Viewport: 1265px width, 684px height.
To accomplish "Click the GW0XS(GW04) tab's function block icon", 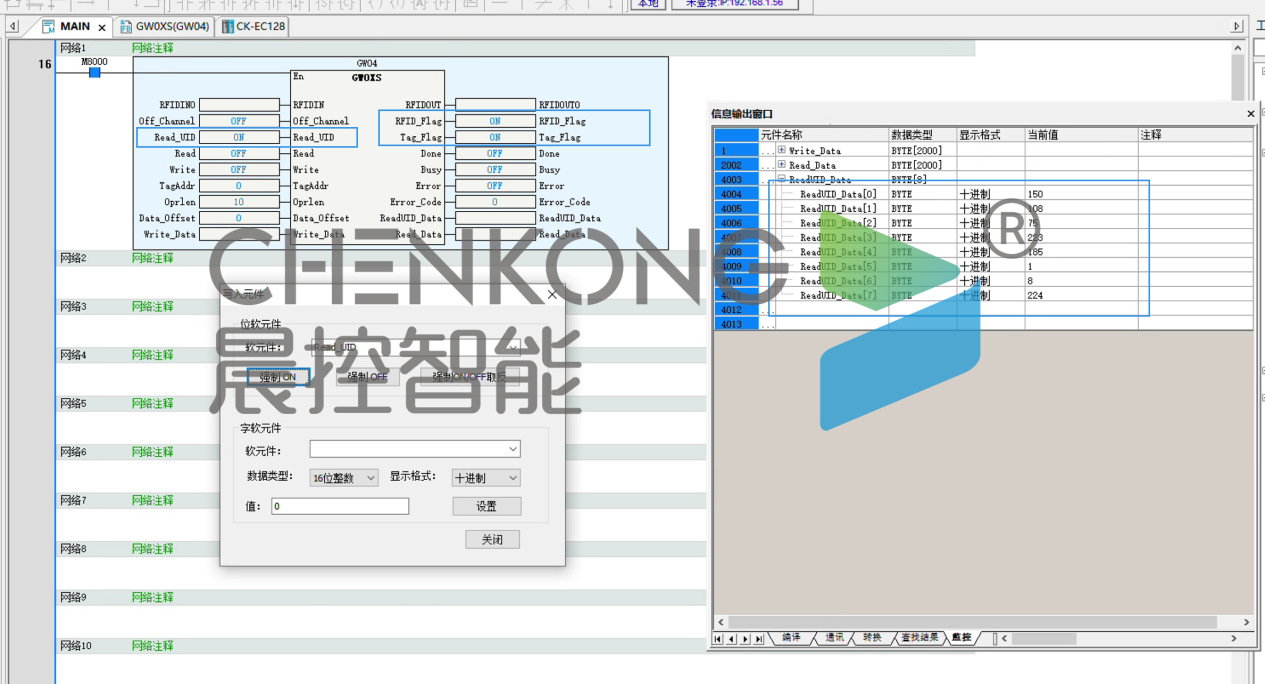I will point(126,27).
